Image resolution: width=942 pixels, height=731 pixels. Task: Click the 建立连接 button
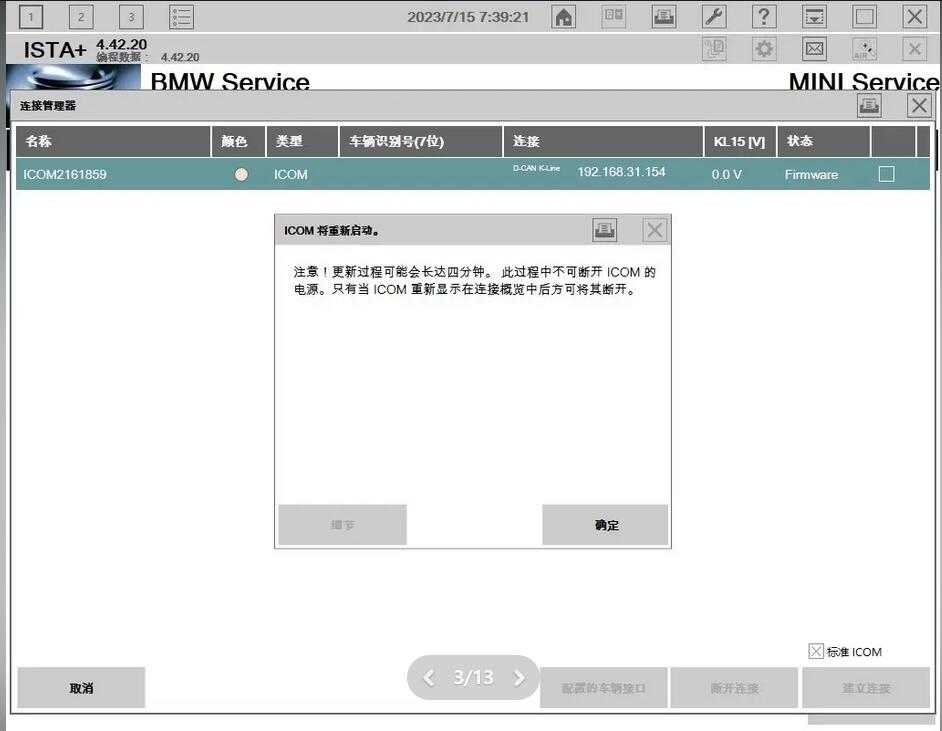pos(866,688)
